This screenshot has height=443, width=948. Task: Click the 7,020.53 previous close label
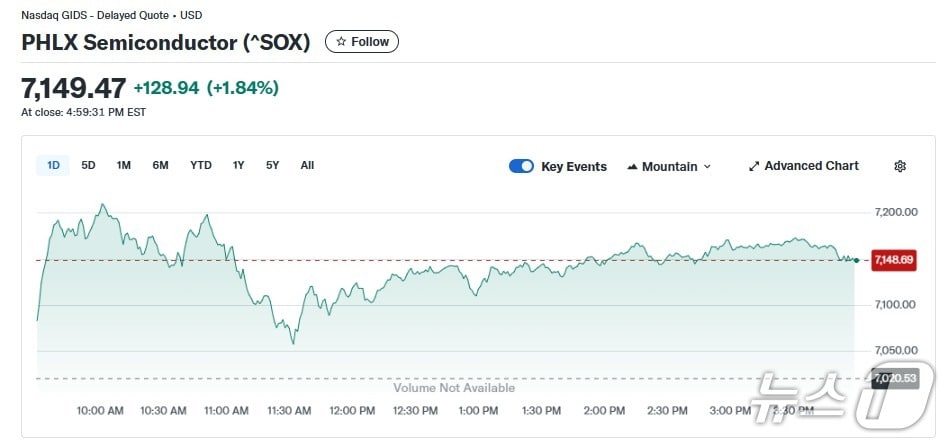[894, 379]
